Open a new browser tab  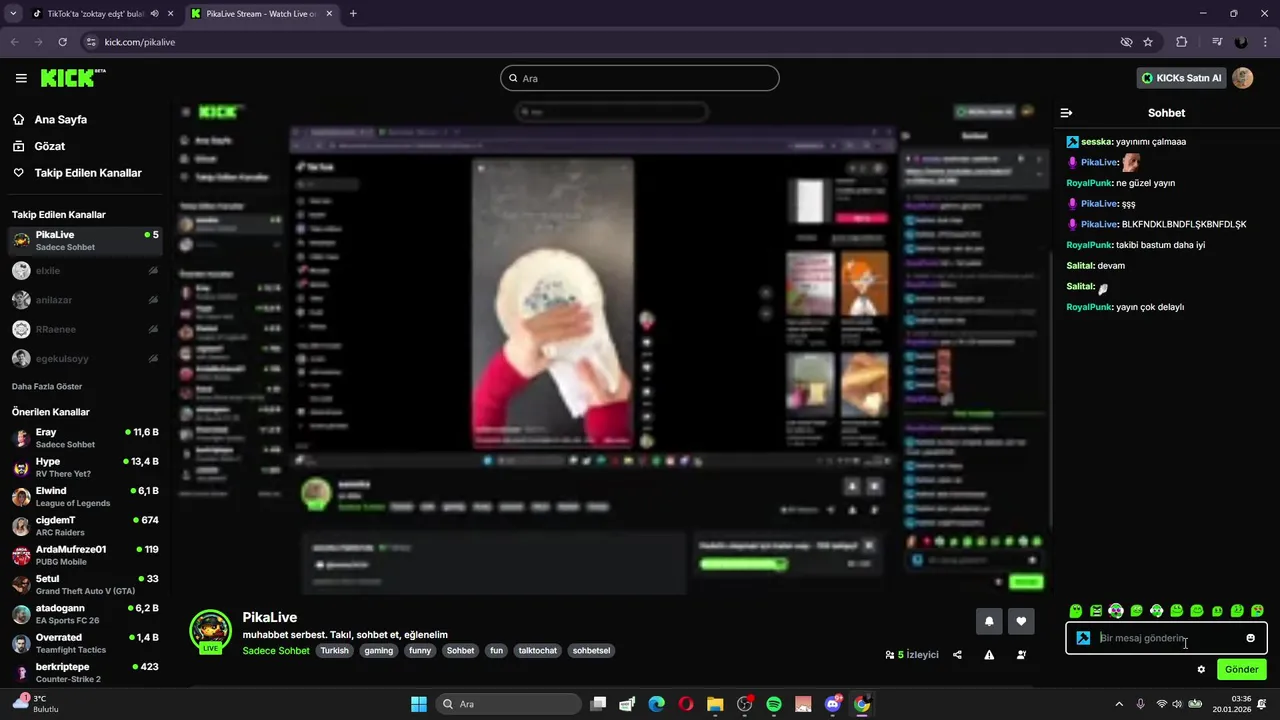[353, 14]
